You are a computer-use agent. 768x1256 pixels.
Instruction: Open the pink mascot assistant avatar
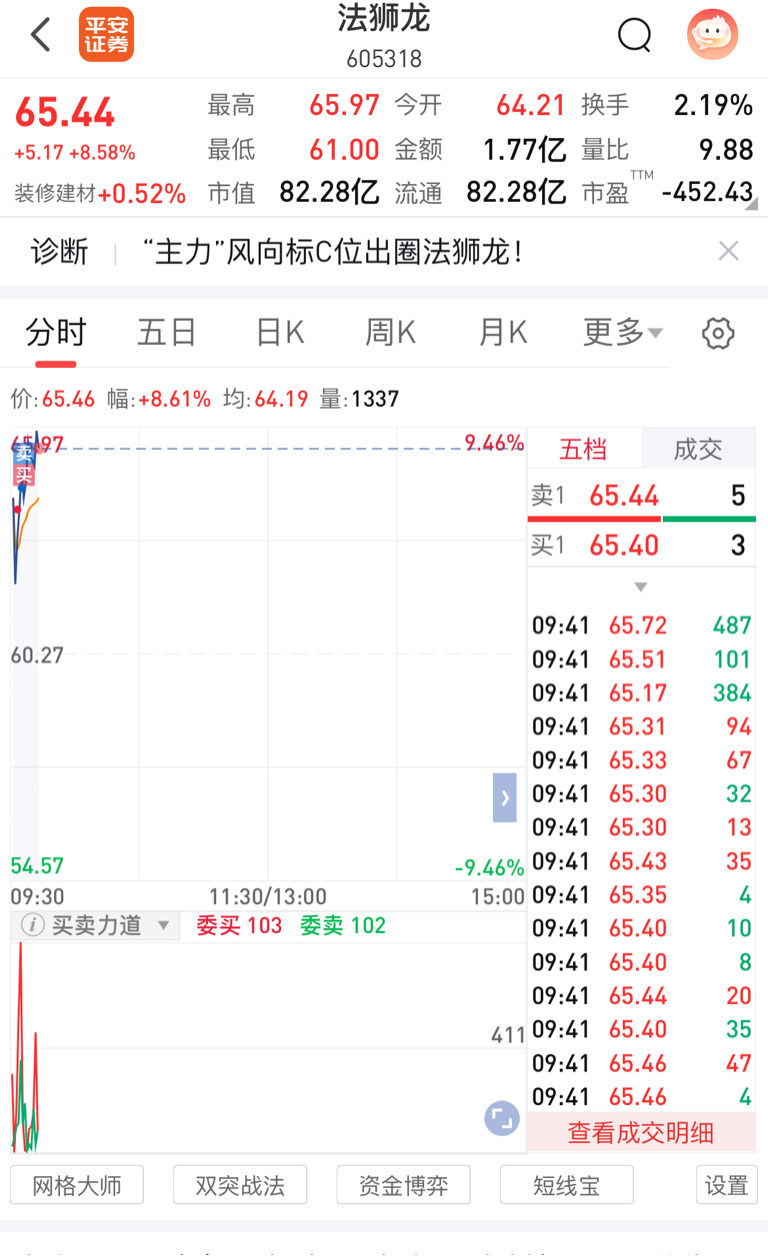coord(712,35)
